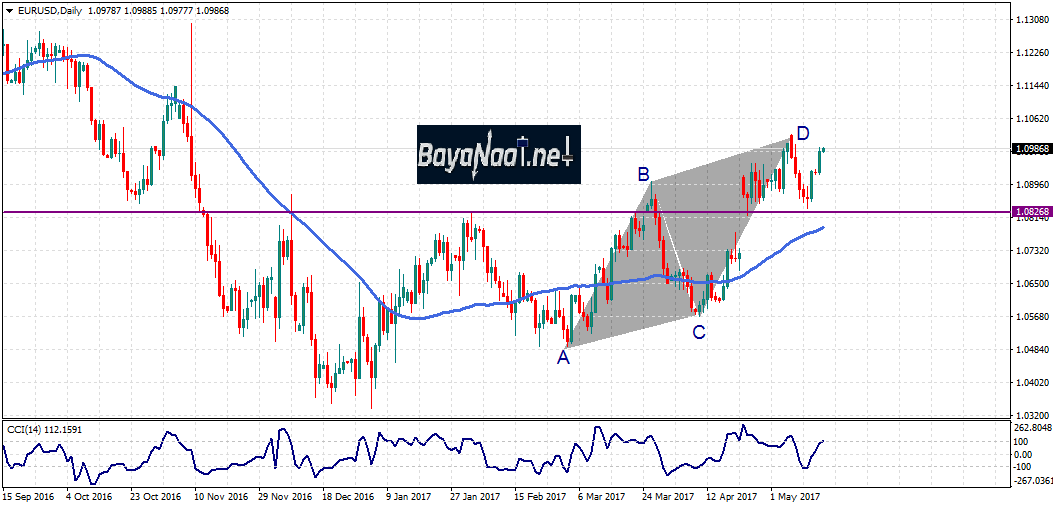Select the point D label on chart
1053x508 pixels.
803,133
